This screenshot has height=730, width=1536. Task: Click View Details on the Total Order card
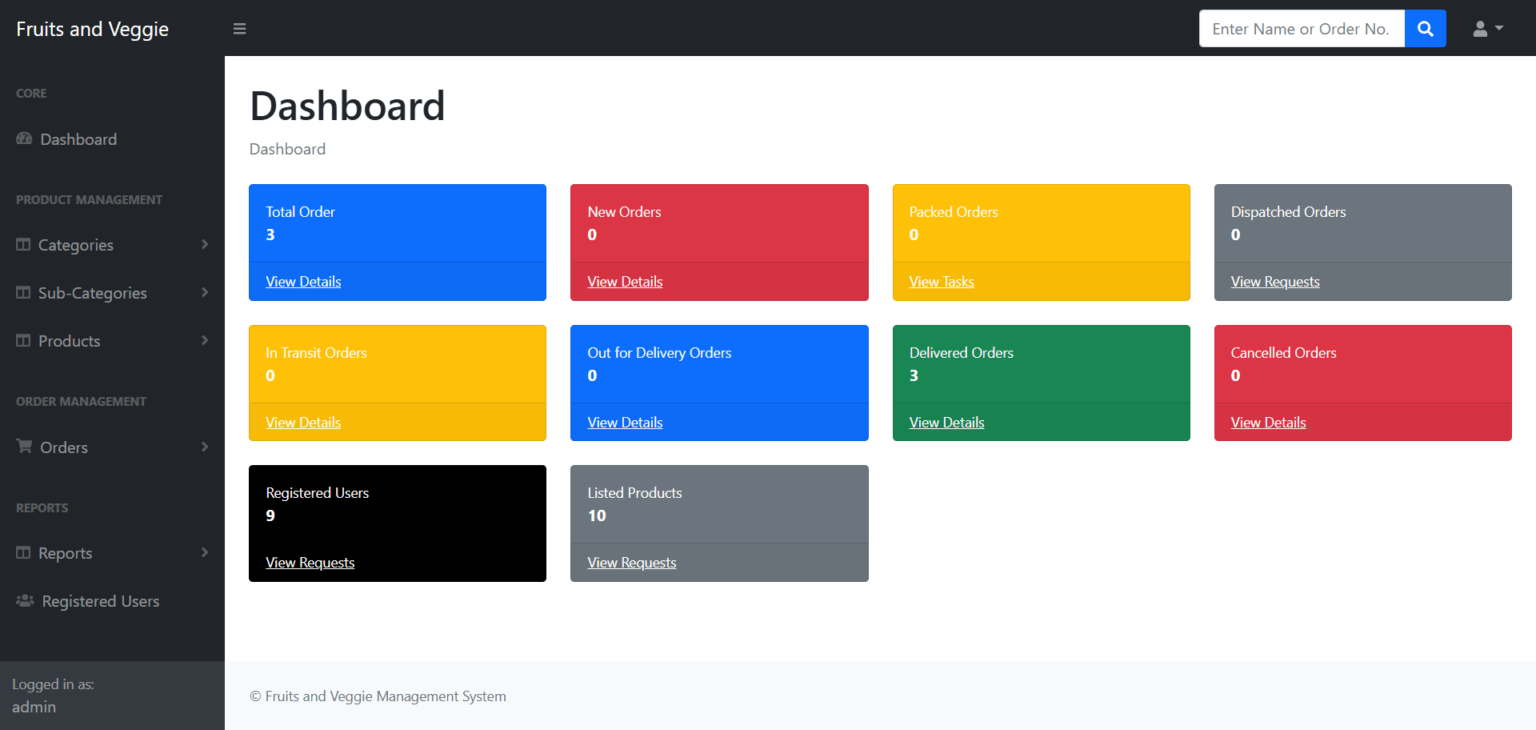(x=303, y=281)
